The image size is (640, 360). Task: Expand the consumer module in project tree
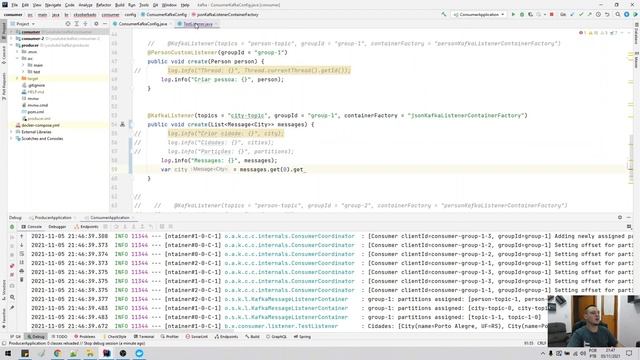click(x=12, y=32)
